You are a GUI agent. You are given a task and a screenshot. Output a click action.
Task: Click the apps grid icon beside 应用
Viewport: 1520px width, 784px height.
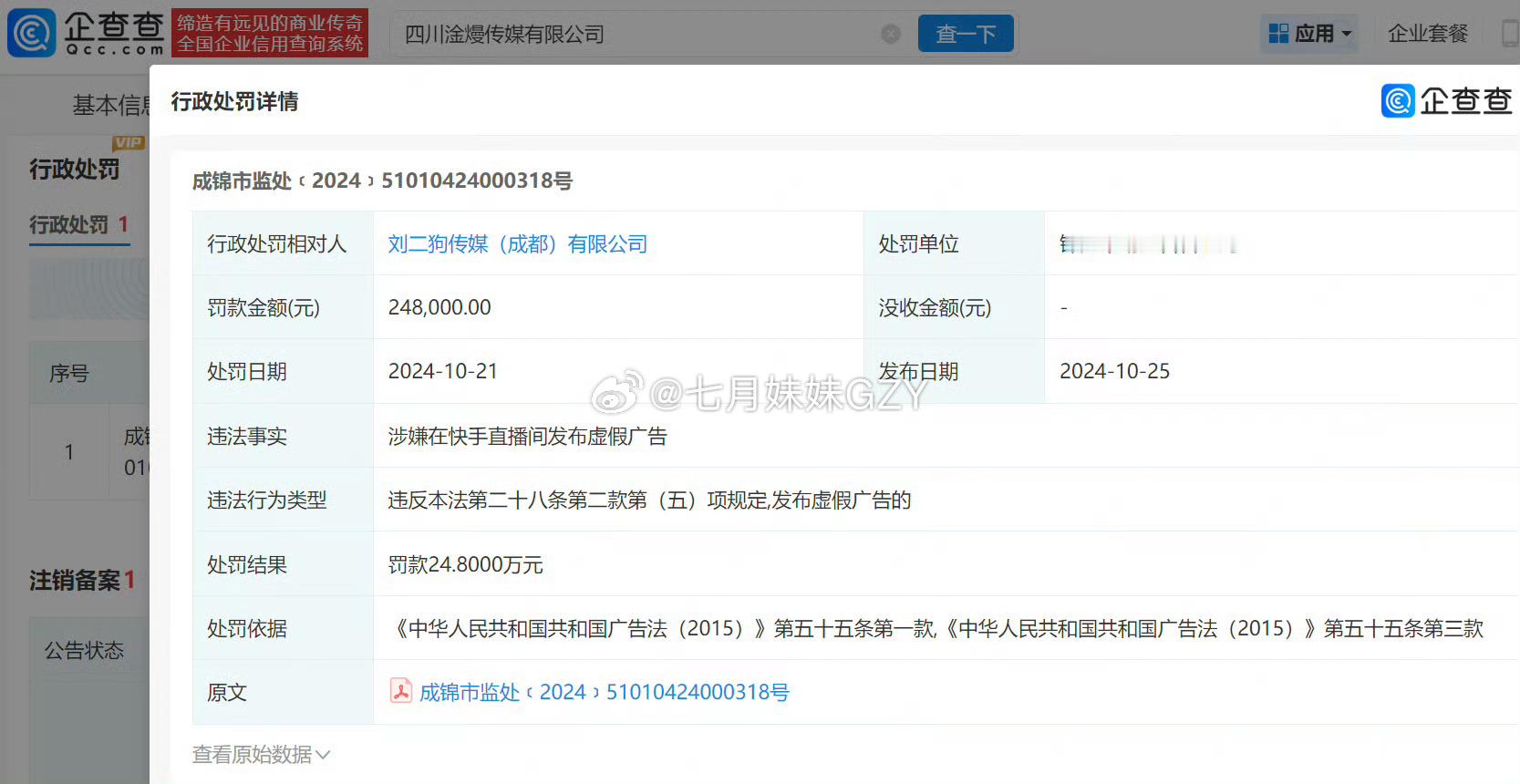click(1278, 34)
